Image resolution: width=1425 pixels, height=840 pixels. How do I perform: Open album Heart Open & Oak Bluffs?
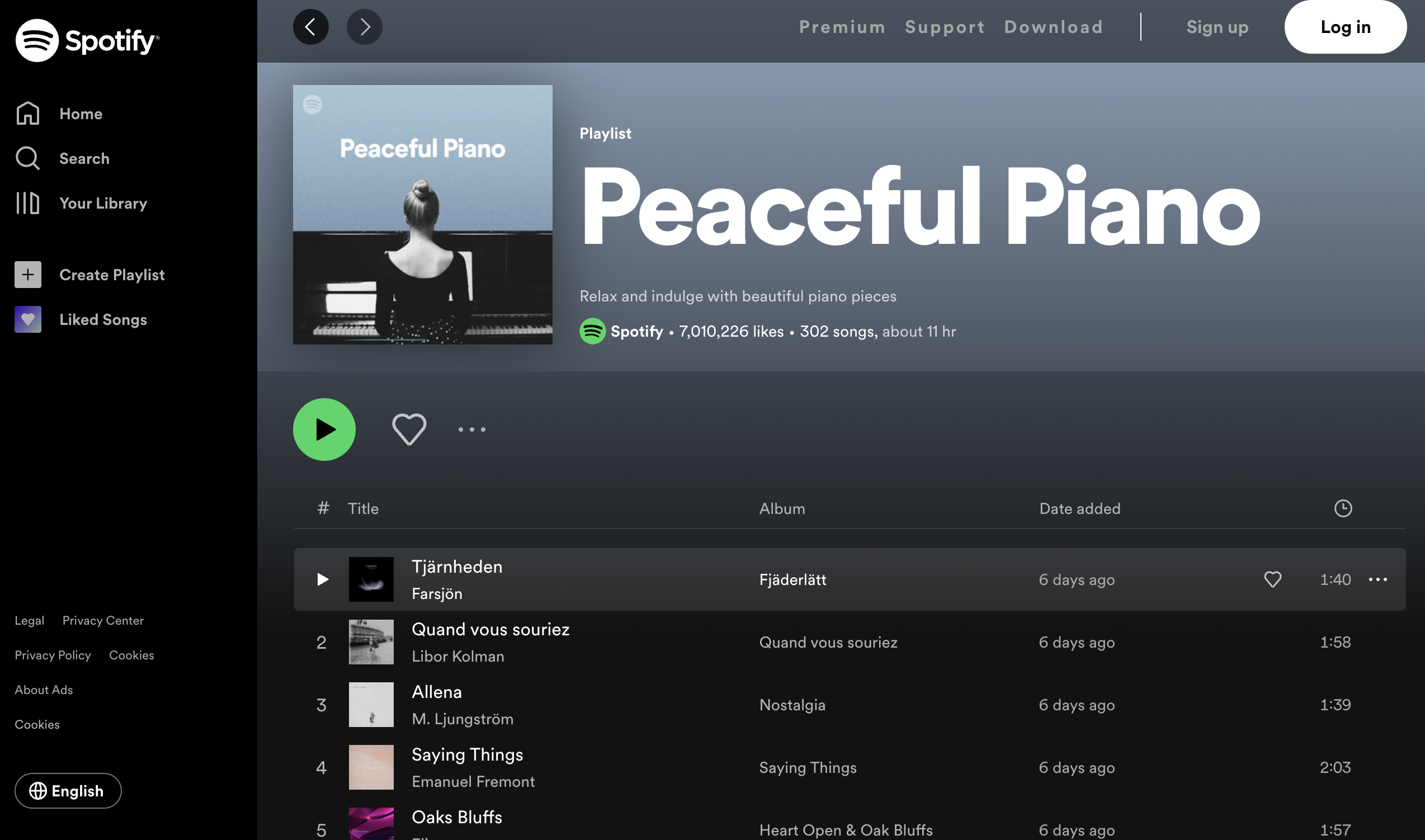tap(846, 830)
